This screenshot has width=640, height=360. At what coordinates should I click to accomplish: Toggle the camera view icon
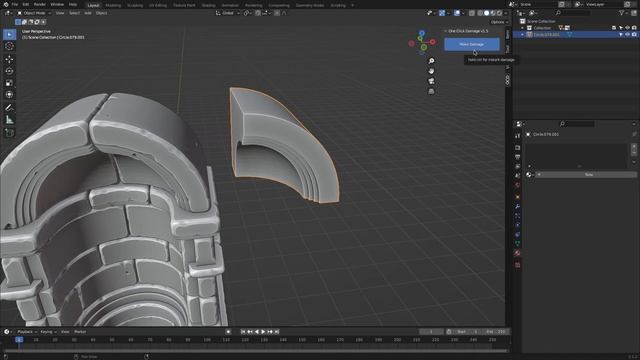point(431,81)
